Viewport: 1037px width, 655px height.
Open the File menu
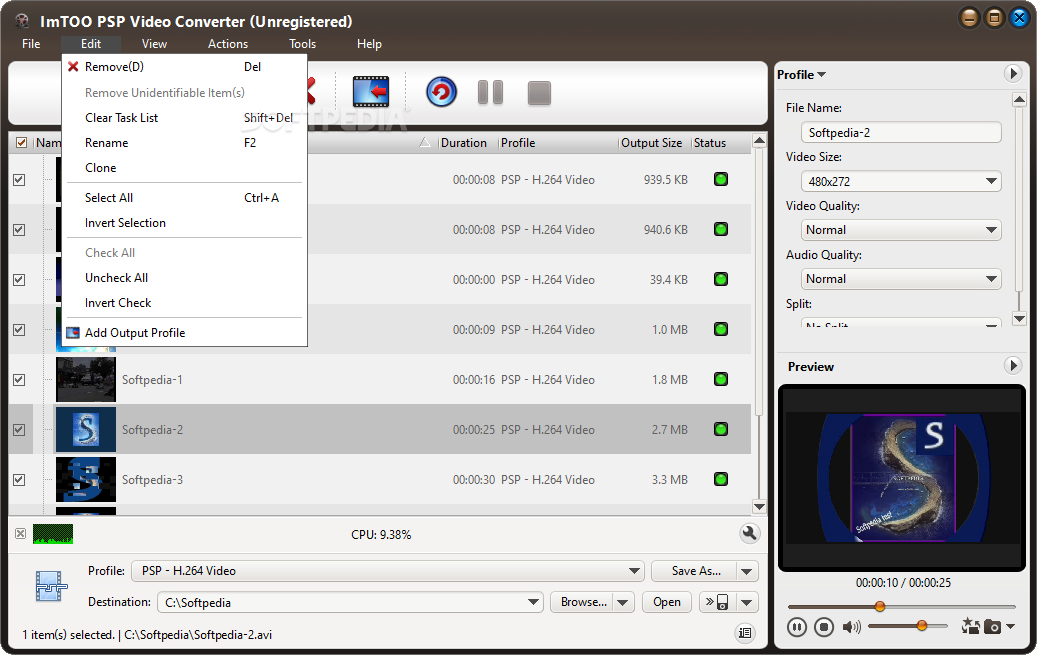(31, 44)
